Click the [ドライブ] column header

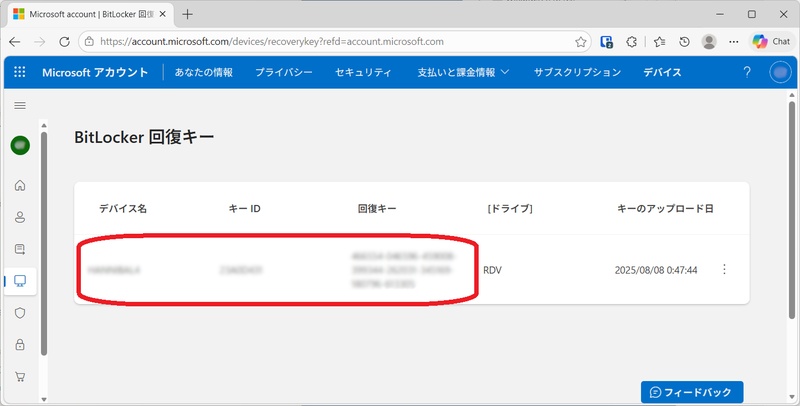(x=510, y=209)
